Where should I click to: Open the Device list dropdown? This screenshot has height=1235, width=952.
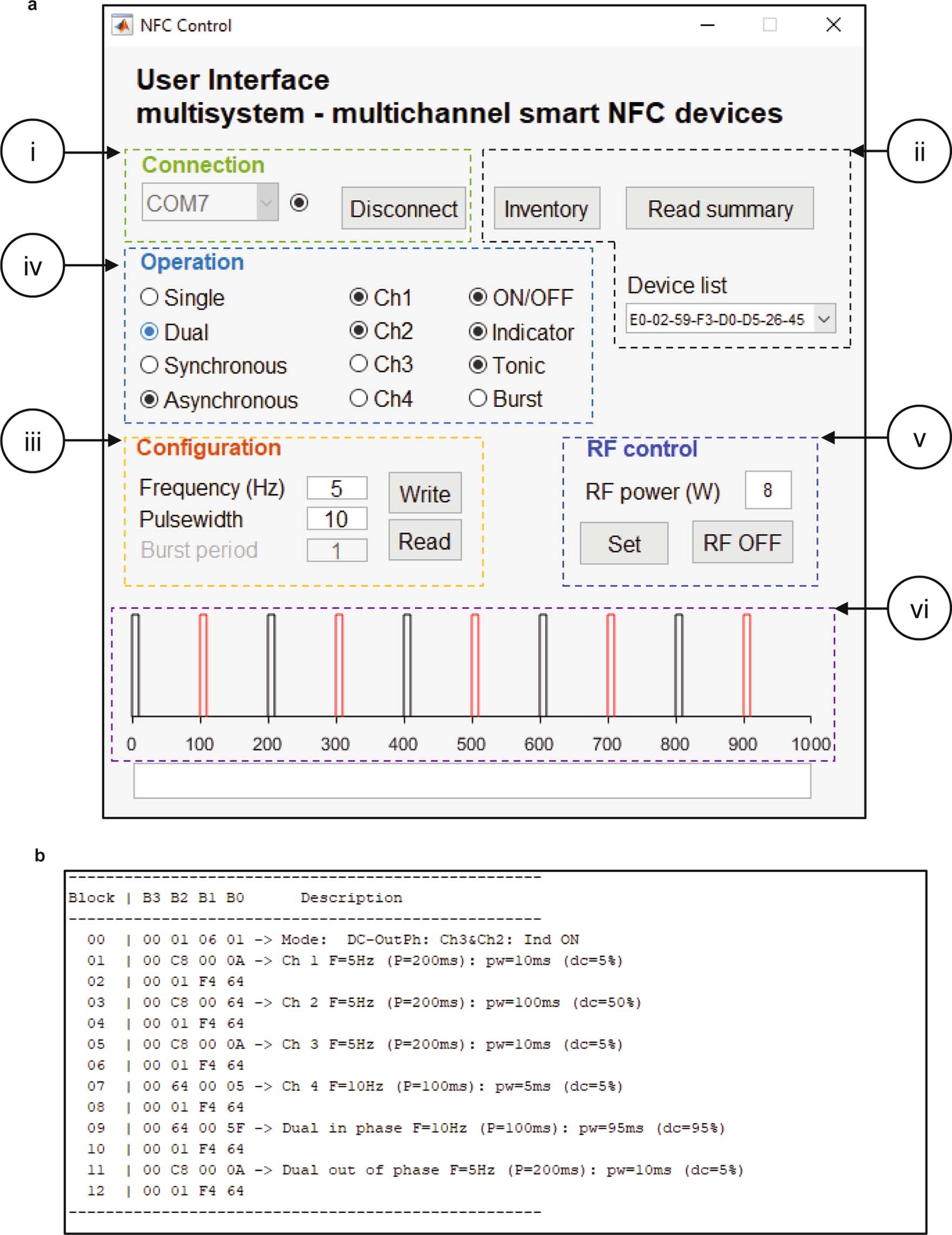[823, 318]
